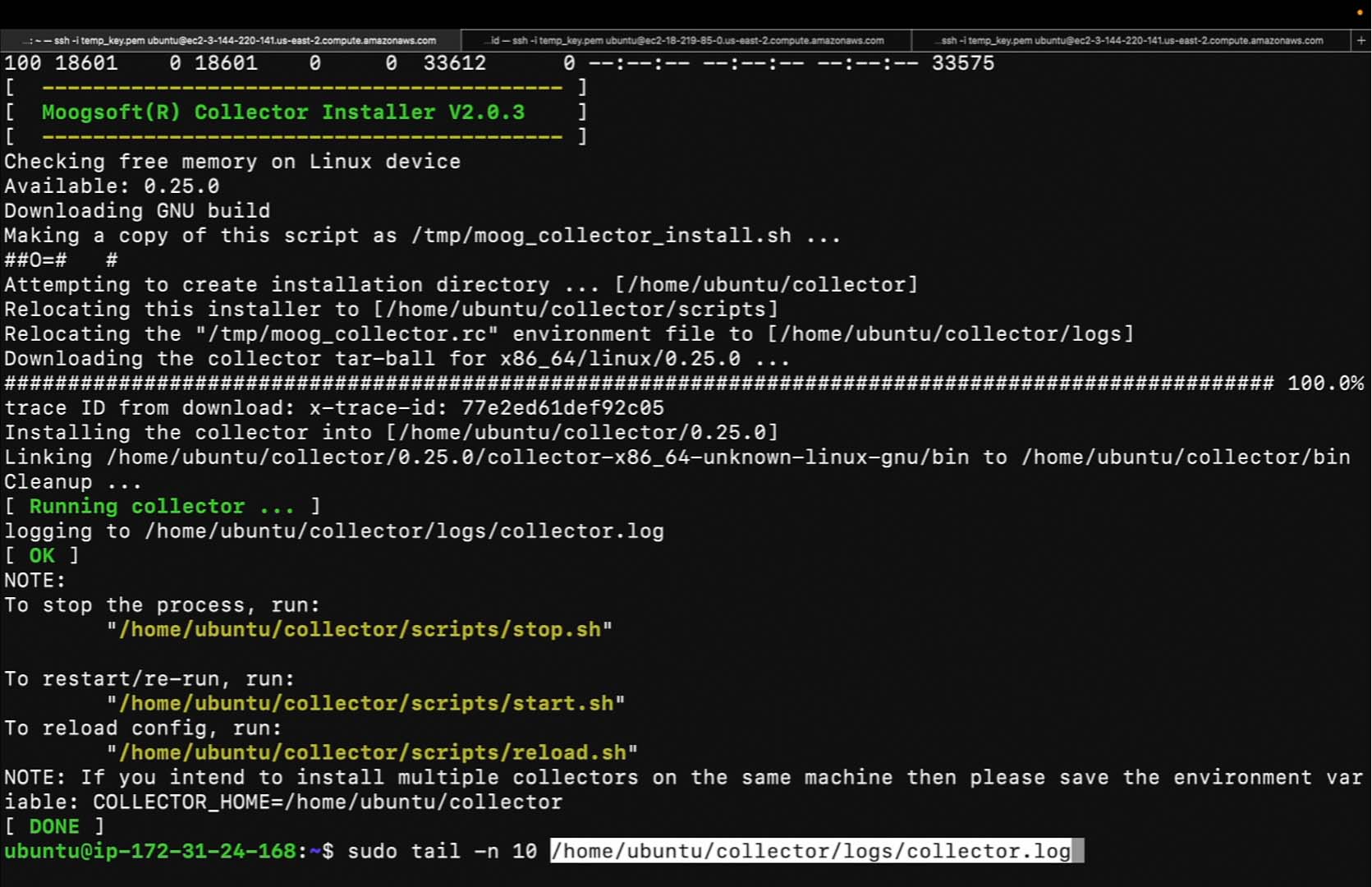The width and height of the screenshot is (1372, 887).
Task: Click the start.sh script path
Action: 366,703
